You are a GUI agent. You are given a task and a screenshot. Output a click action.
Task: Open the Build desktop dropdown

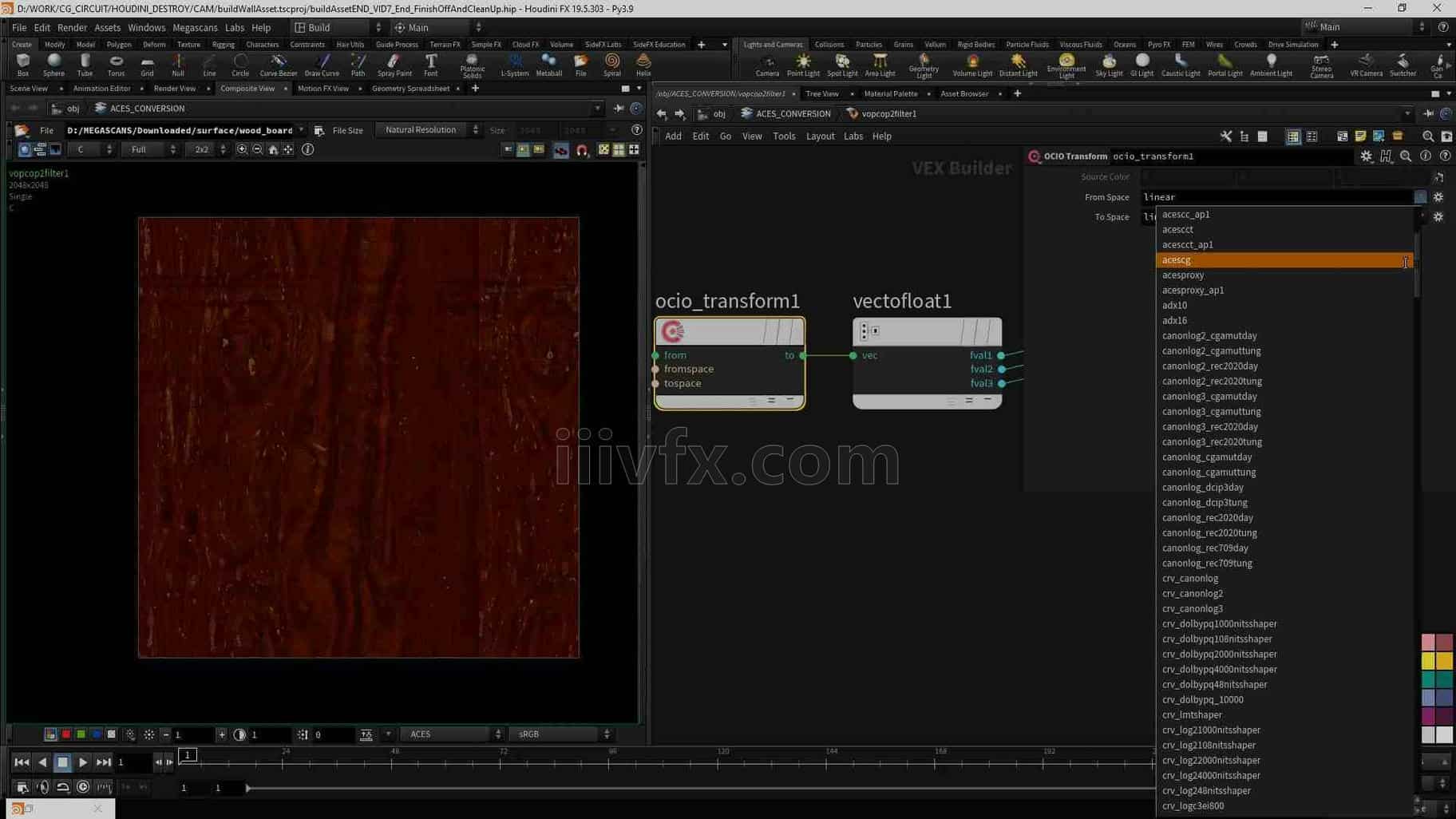pos(338,27)
